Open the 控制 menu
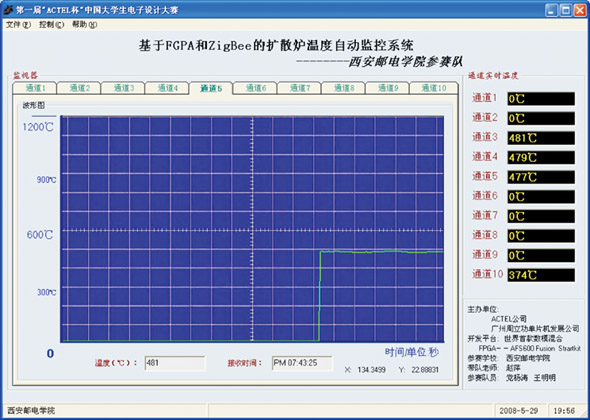590x420 pixels. (x=52, y=24)
